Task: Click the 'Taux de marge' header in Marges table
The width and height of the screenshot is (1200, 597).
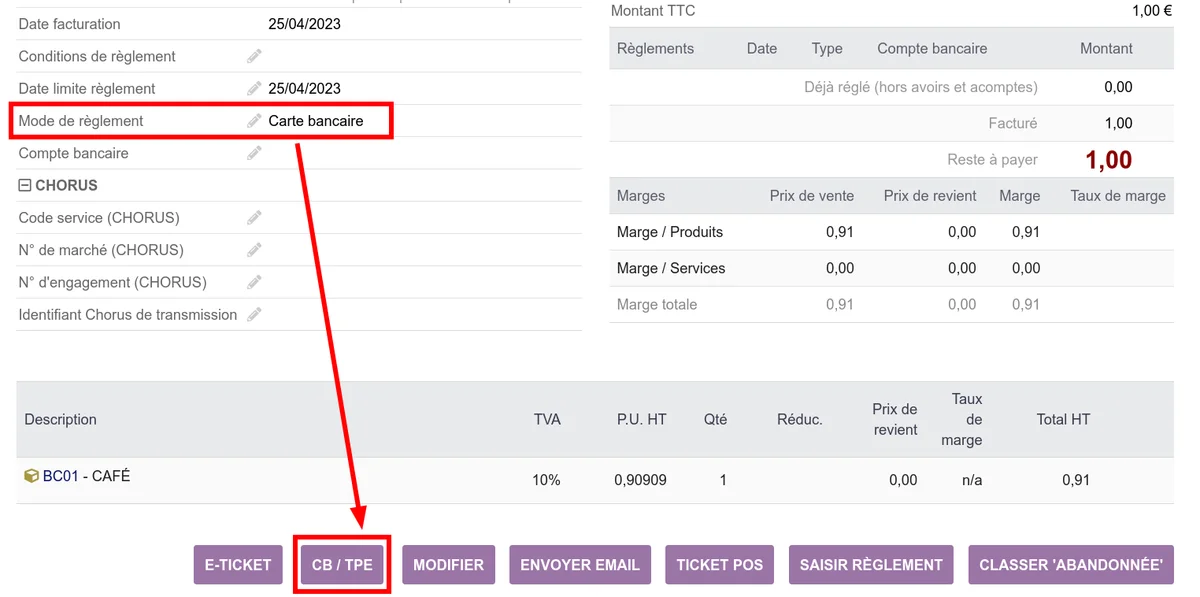Action: coord(1118,196)
